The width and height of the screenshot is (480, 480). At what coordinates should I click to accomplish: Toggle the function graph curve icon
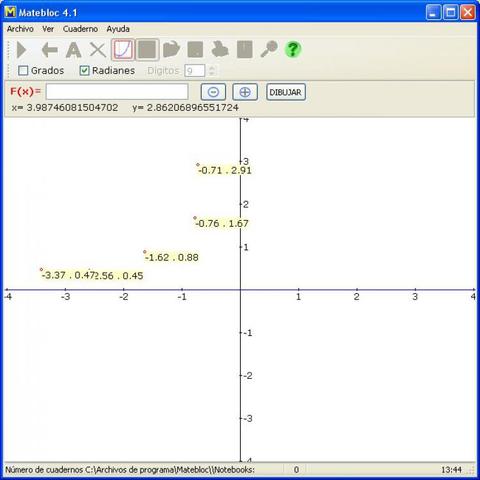(x=123, y=50)
